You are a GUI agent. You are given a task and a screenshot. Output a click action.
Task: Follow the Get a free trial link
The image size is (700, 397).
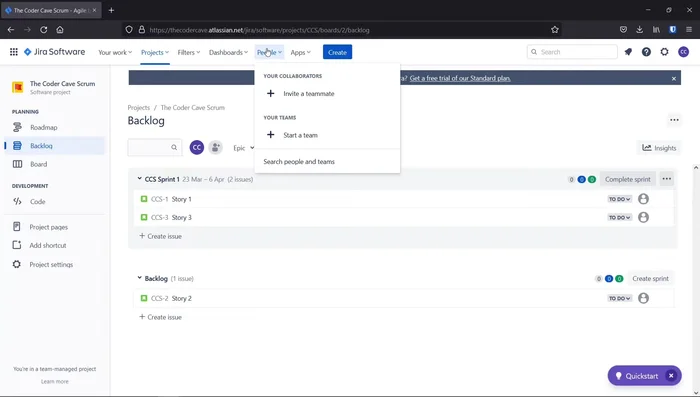(x=460, y=78)
